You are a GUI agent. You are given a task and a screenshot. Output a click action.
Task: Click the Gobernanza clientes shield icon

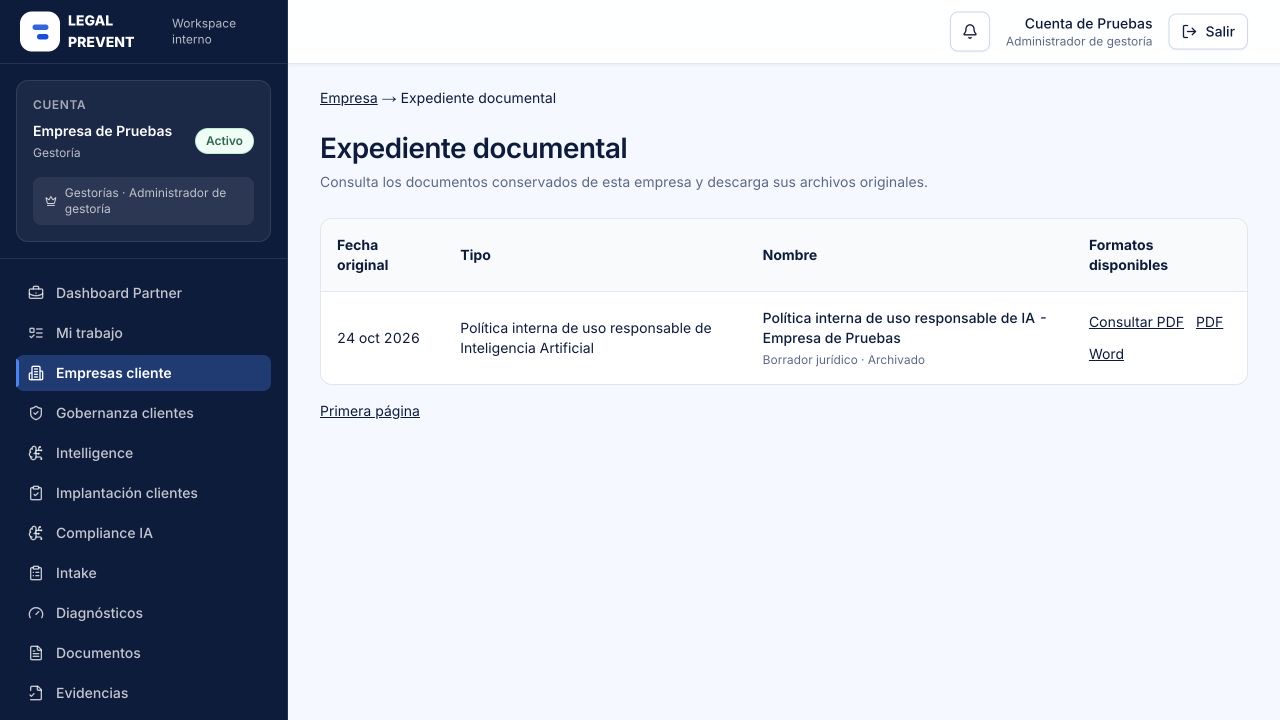pyautogui.click(x=36, y=413)
